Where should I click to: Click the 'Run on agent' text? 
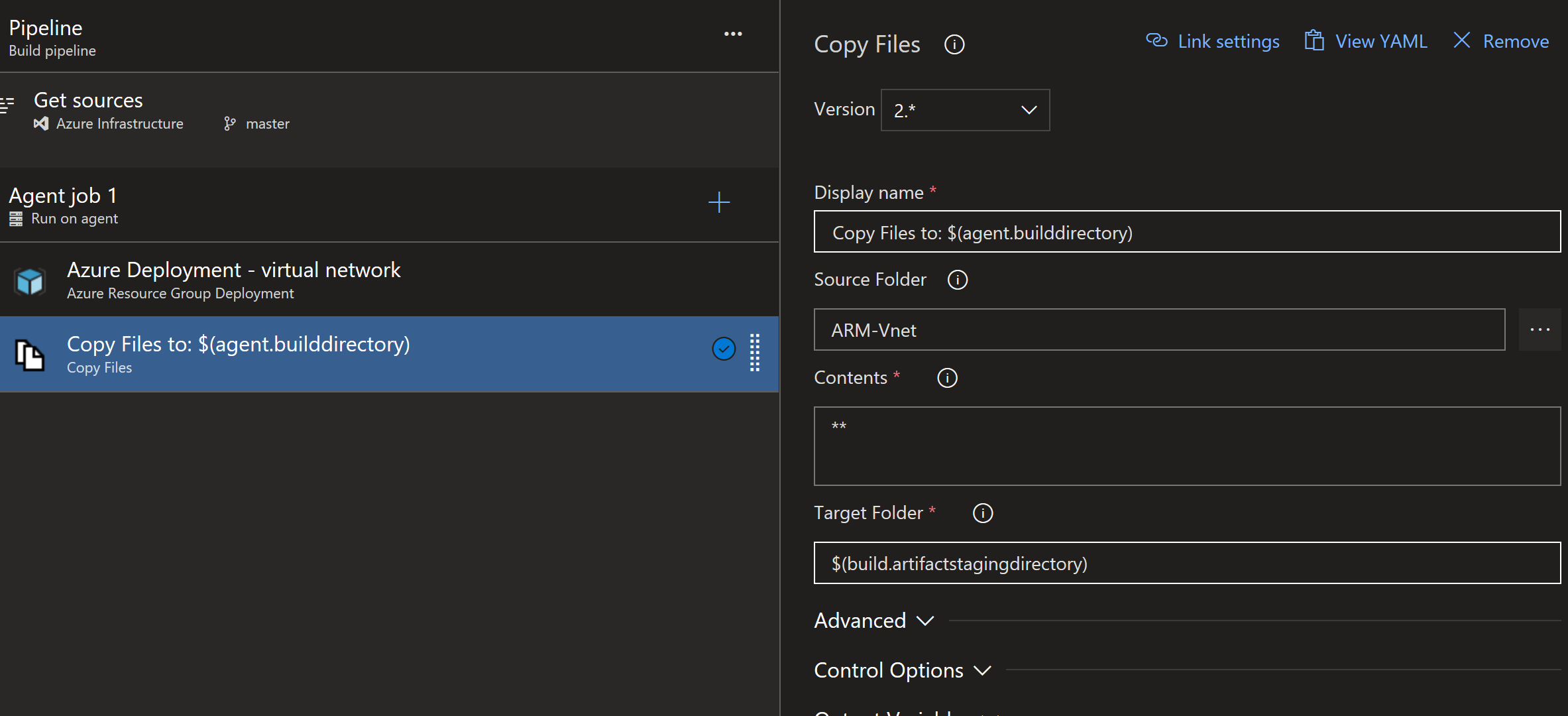(74, 219)
